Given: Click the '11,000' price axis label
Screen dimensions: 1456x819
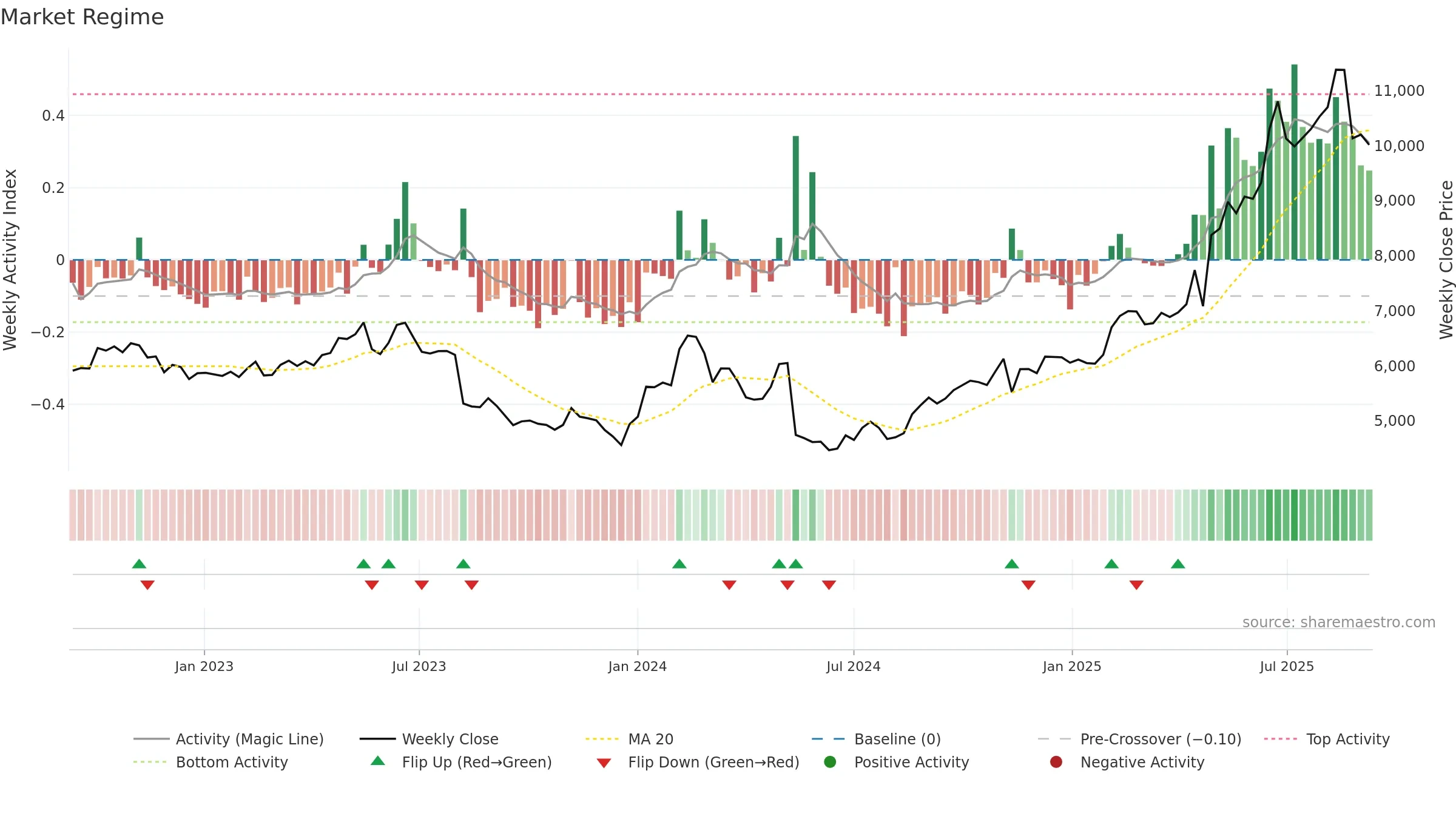Looking at the screenshot, I should pos(1399,91).
